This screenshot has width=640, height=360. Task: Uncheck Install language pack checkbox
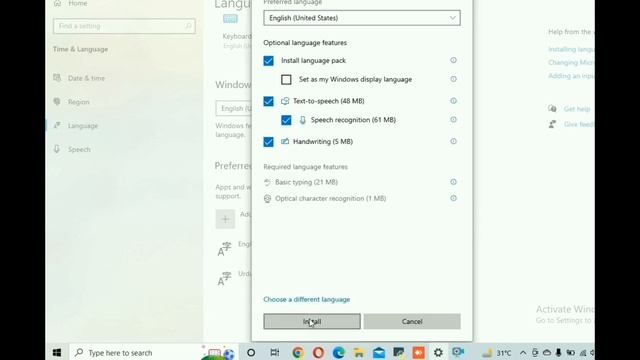(269, 61)
